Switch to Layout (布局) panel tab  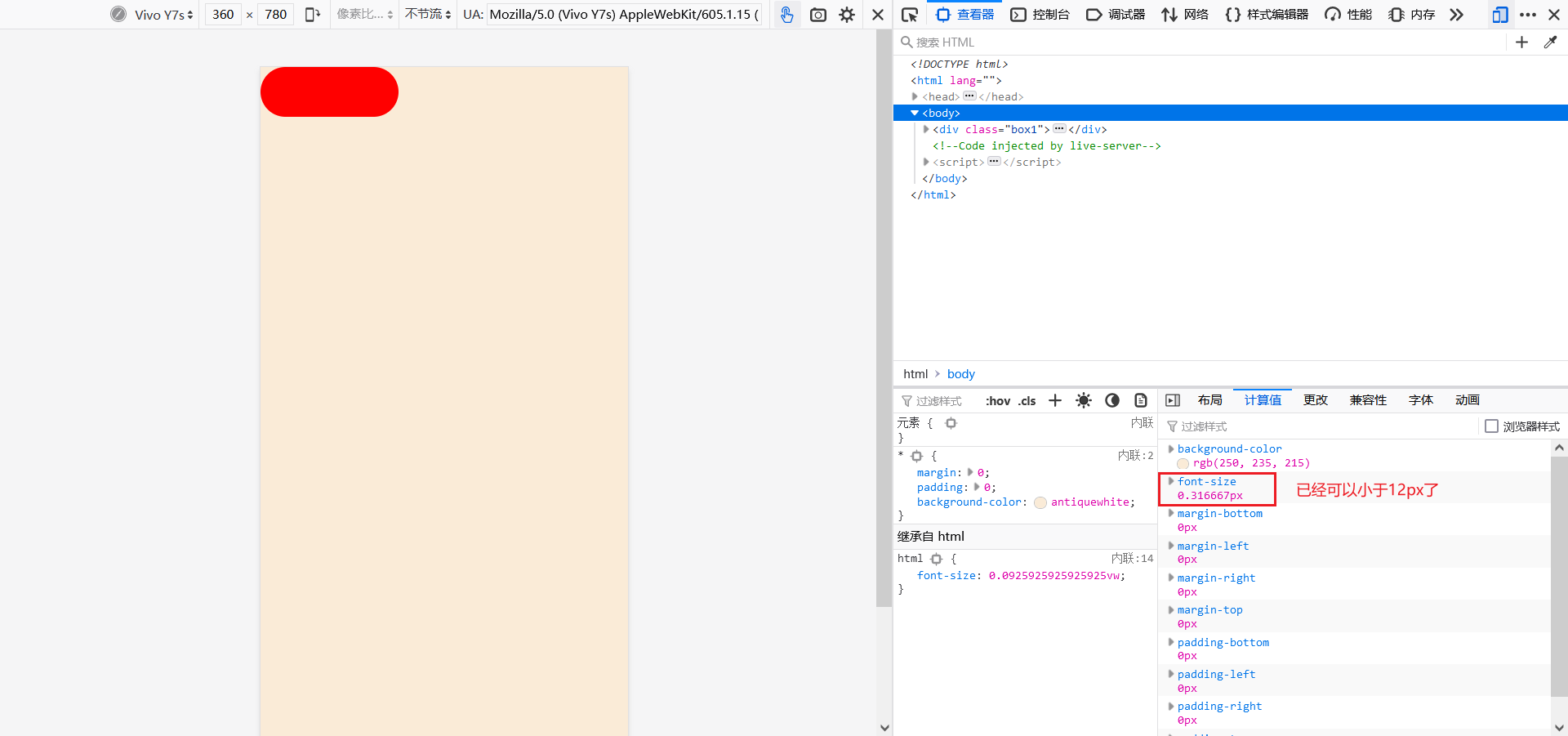point(1209,400)
